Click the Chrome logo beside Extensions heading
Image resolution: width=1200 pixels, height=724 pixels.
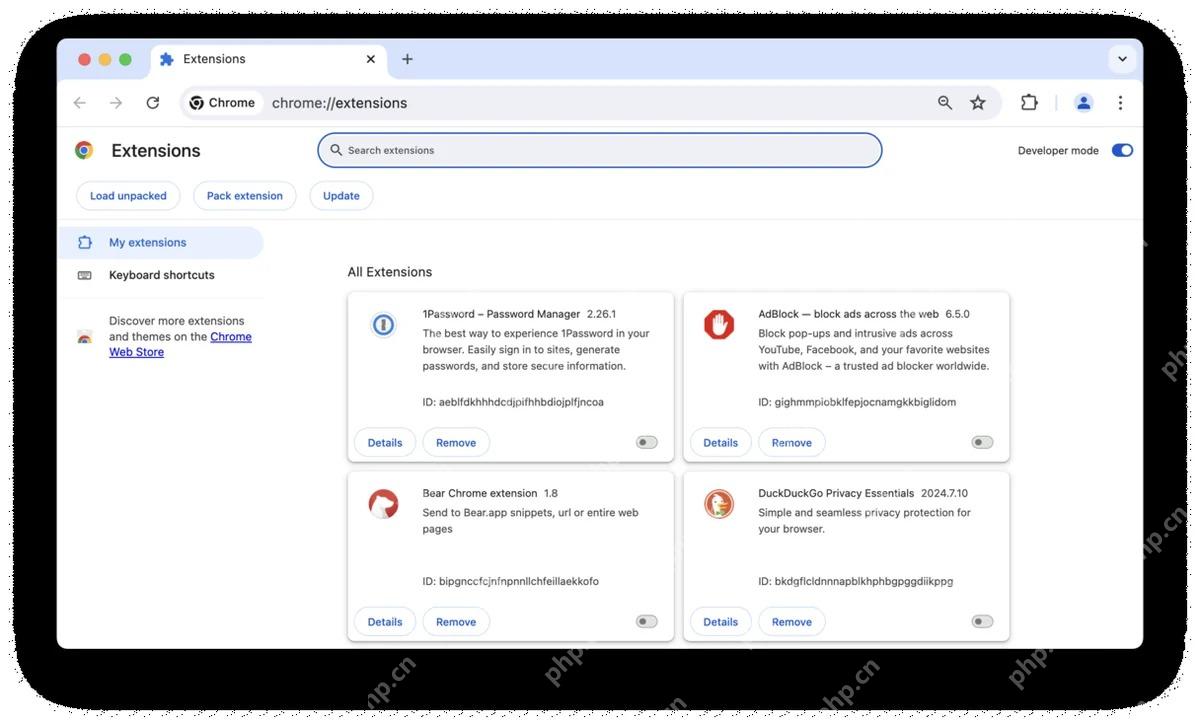click(x=84, y=150)
